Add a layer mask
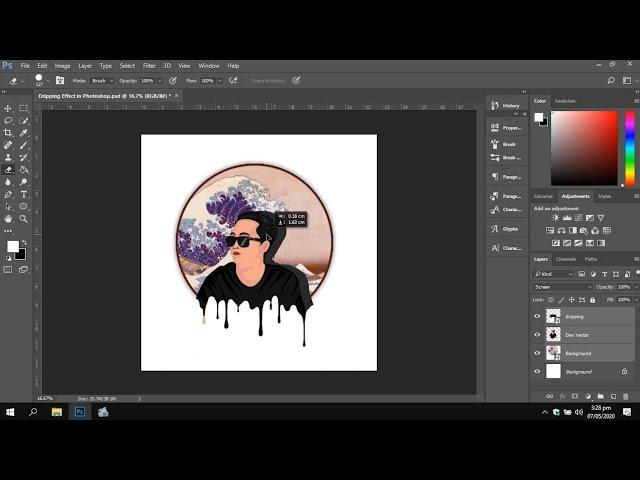The height and width of the screenshot is (480, 640). [x=575, y=396]
